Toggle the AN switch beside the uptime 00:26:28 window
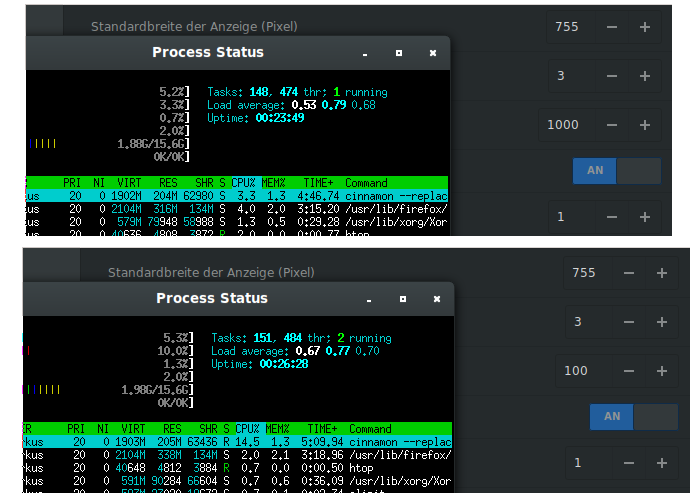700x500 pixels. (x=633, y=417)
